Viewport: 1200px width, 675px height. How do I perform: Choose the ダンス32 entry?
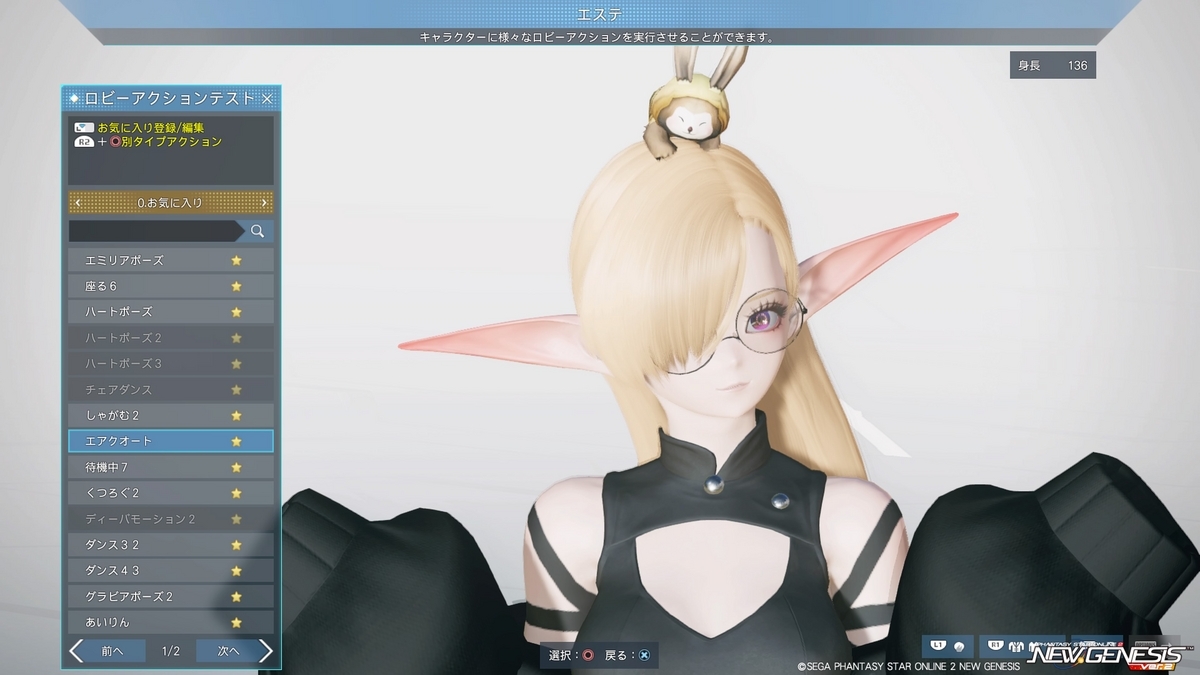pos(170,545)
